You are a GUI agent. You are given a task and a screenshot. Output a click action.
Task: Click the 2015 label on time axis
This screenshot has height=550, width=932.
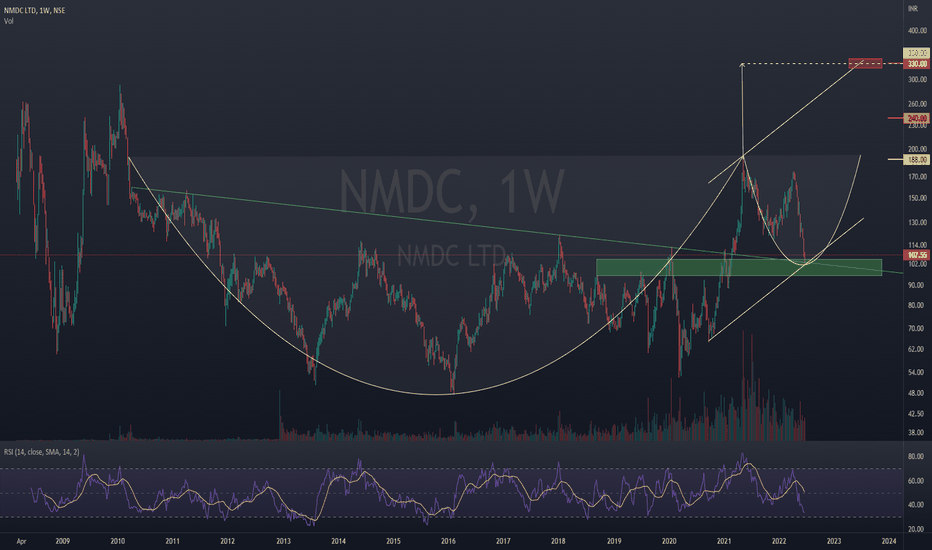coord(393,541)
